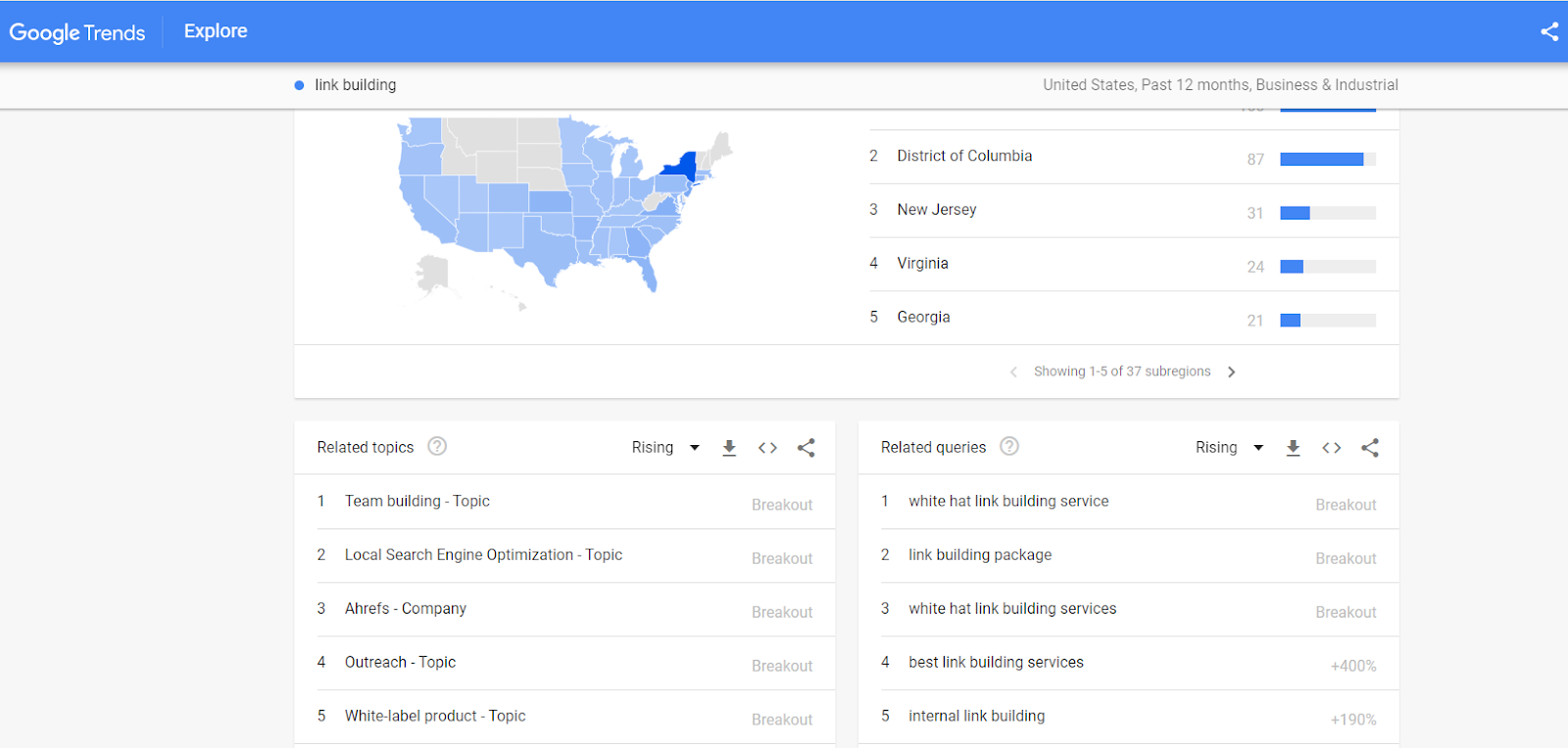This screenshot has width=1568, height=748.
Task: Go to next page of subregions
Action: pos(1232,373)
